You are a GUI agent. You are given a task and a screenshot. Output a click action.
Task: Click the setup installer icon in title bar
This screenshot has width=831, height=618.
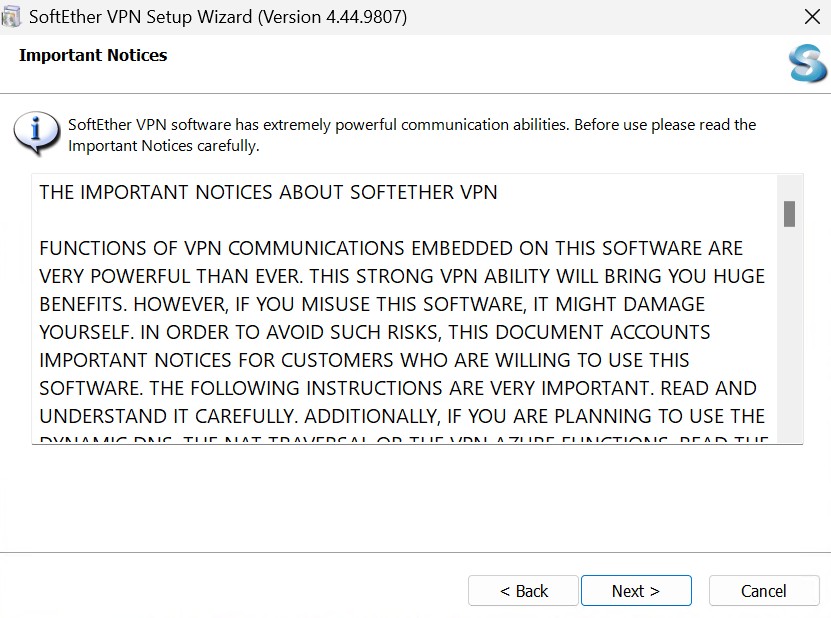click(12, 17)
